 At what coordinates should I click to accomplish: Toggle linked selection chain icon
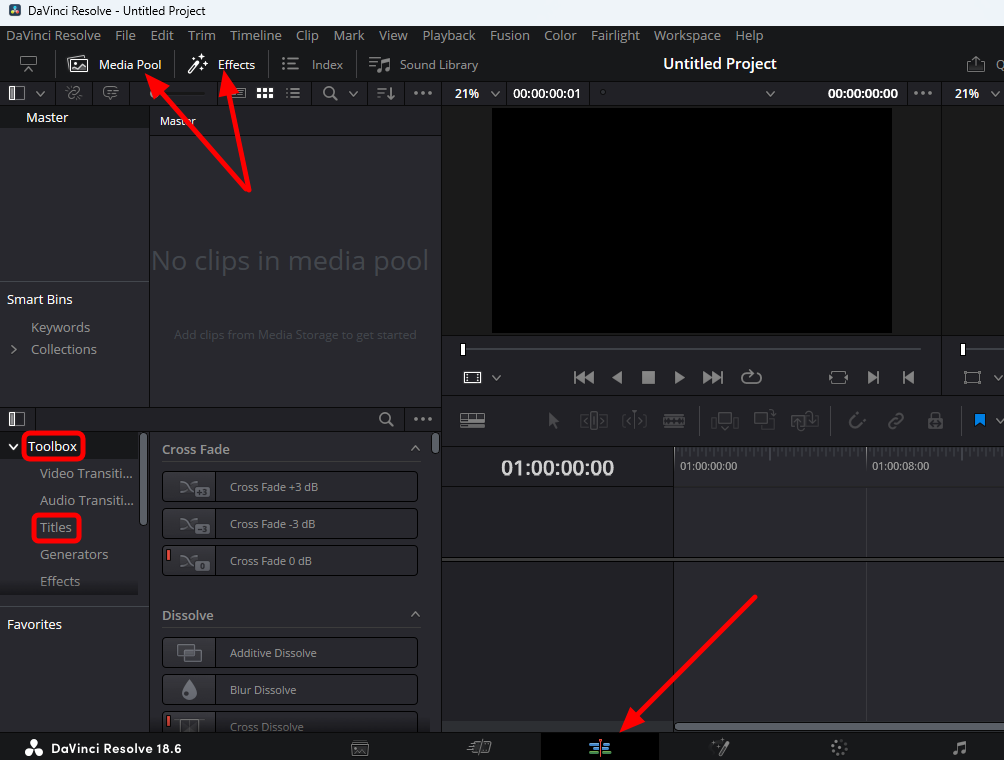(x=896, y=421)
